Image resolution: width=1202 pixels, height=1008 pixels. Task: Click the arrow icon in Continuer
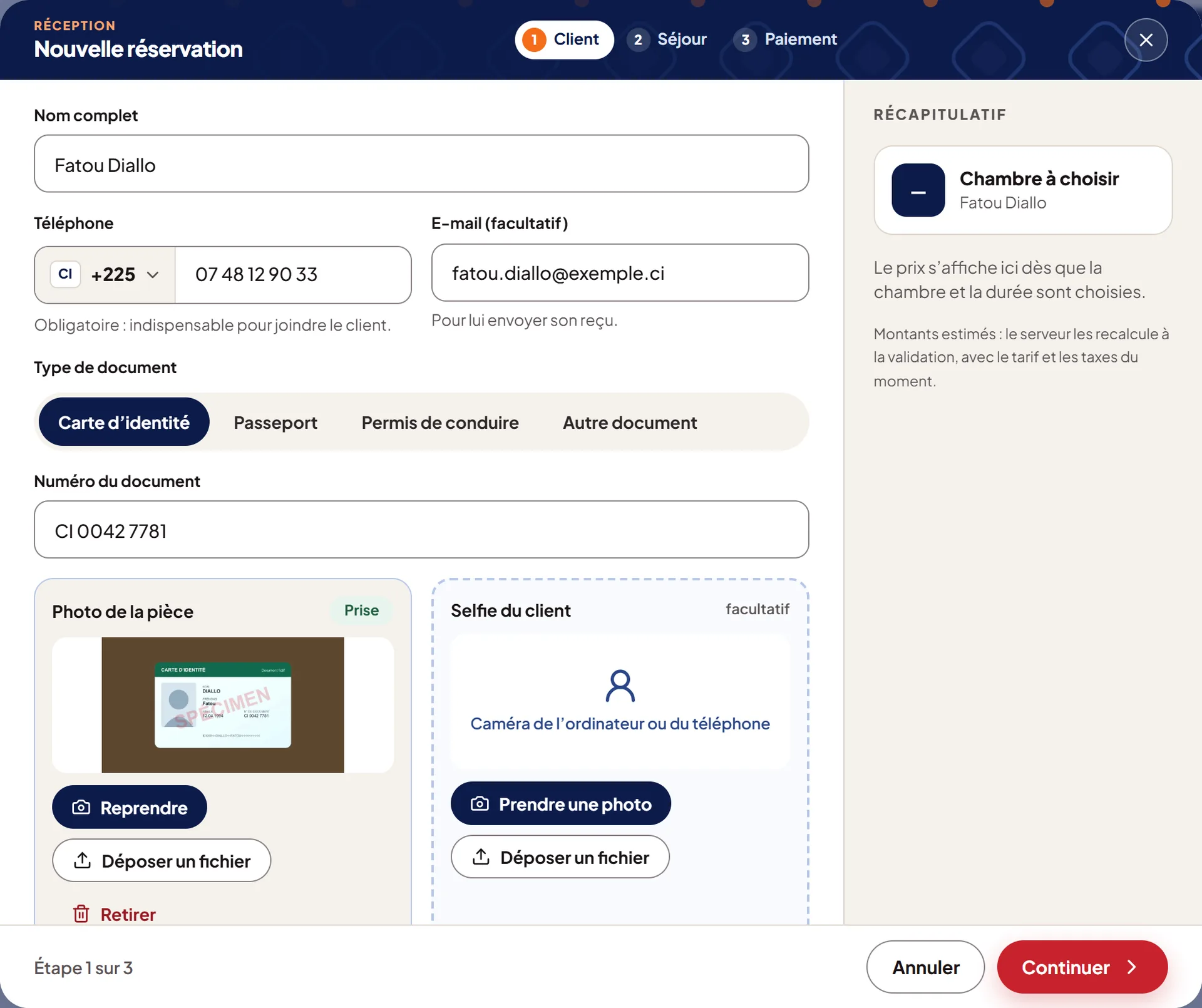[x=1132, y=967]
